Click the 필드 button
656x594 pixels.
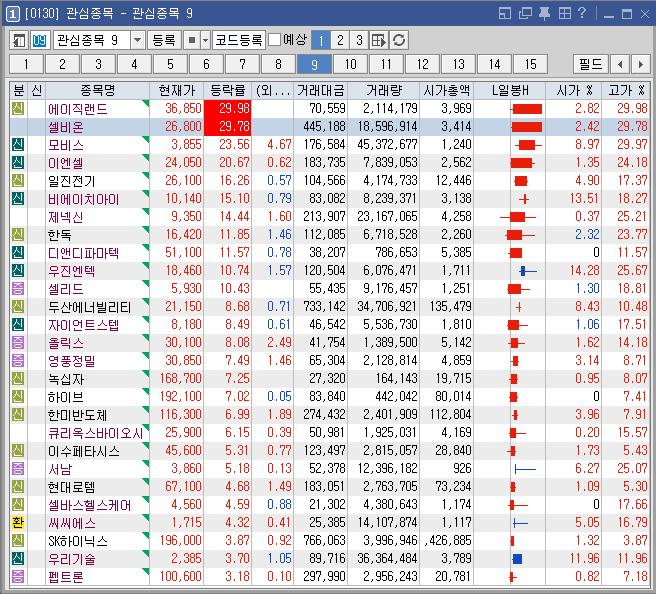click(590, 64)
